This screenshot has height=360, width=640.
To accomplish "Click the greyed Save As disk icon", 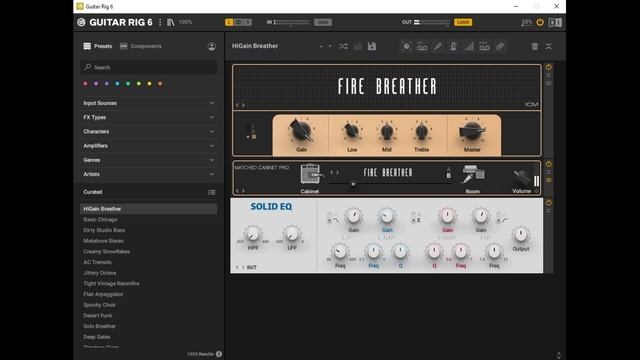I will tap(358, 46).
